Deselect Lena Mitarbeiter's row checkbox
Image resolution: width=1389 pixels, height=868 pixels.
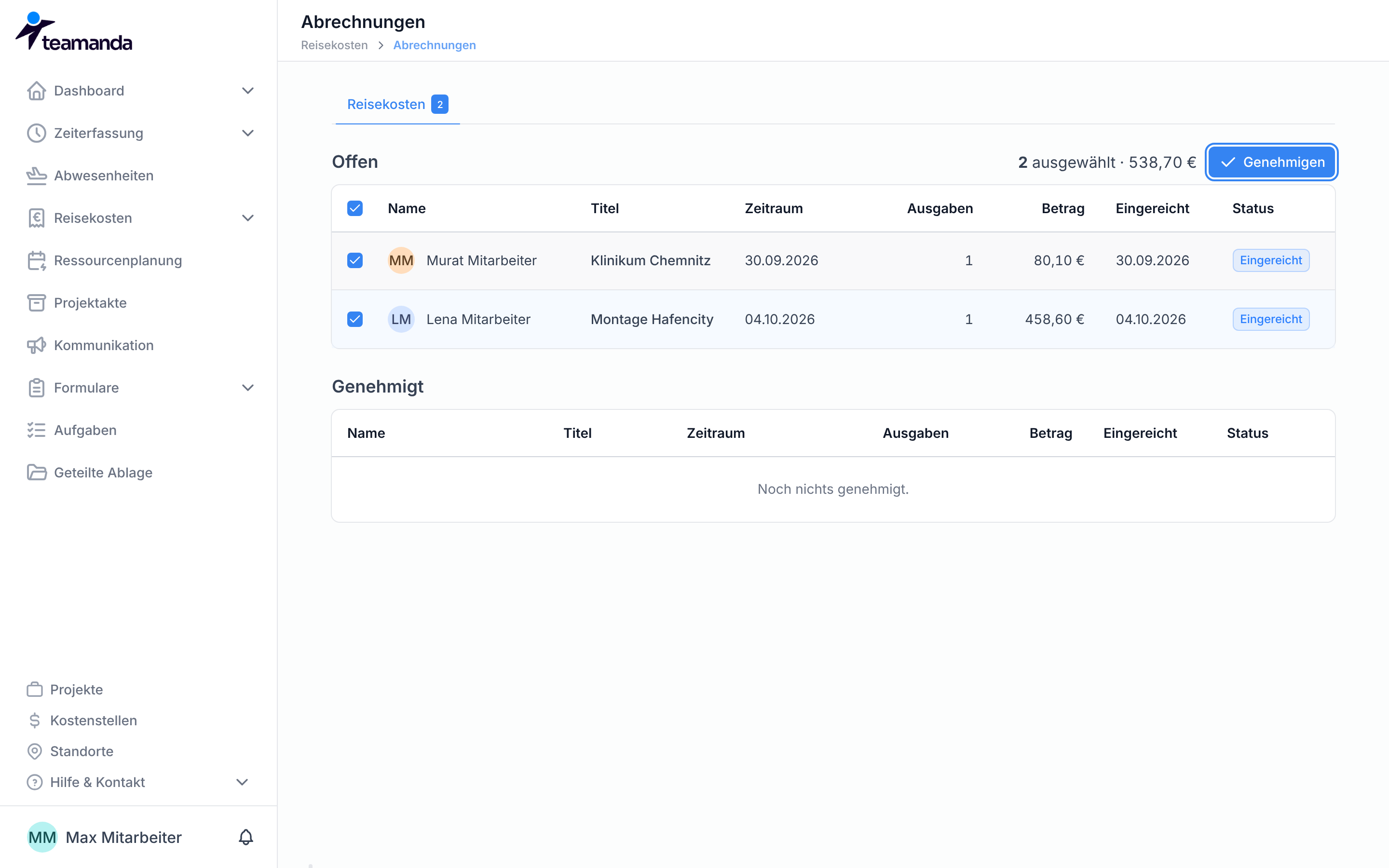pyautogui.click(x=354, y=319)
